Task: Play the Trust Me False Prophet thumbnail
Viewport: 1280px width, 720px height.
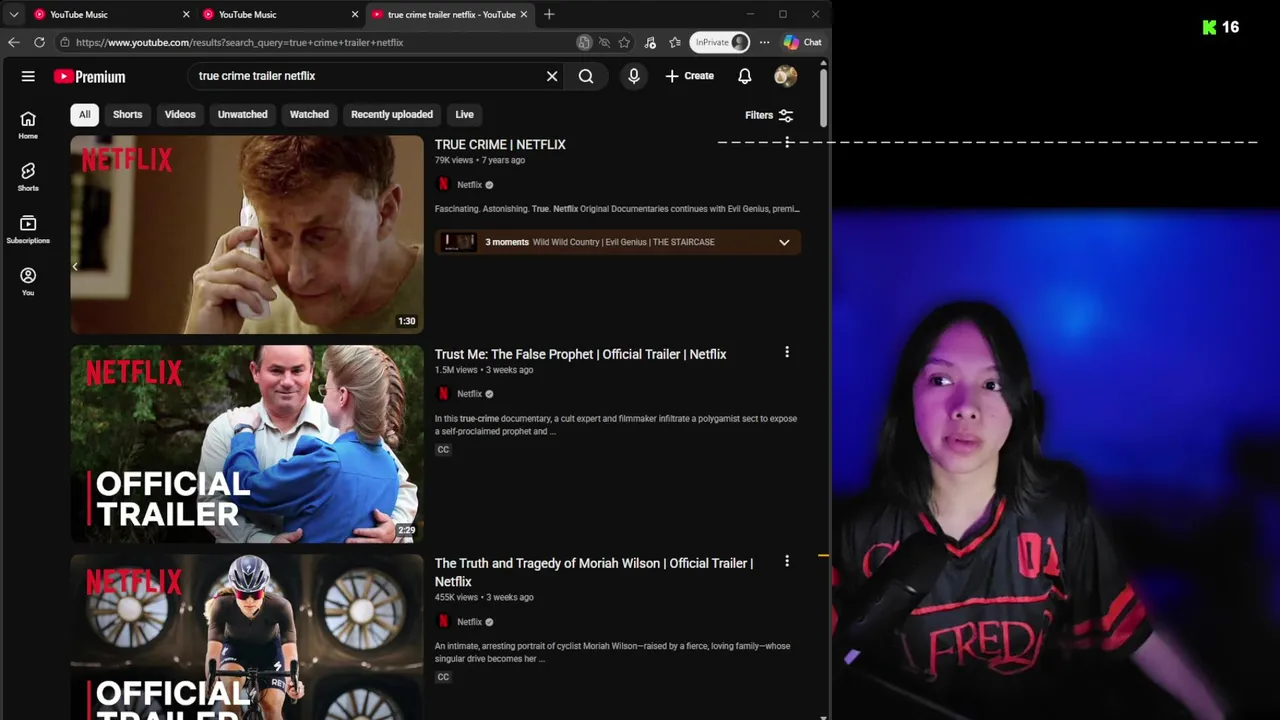Action: tap(247, 444)
